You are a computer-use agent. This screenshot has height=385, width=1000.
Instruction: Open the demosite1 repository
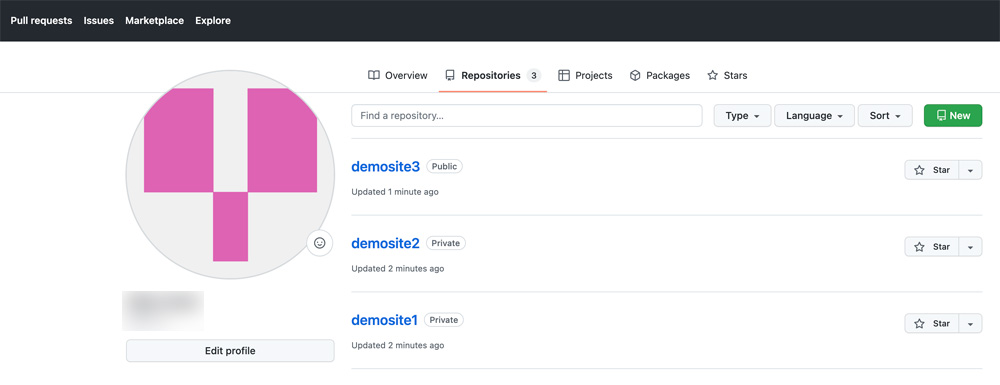coord(385,320)
